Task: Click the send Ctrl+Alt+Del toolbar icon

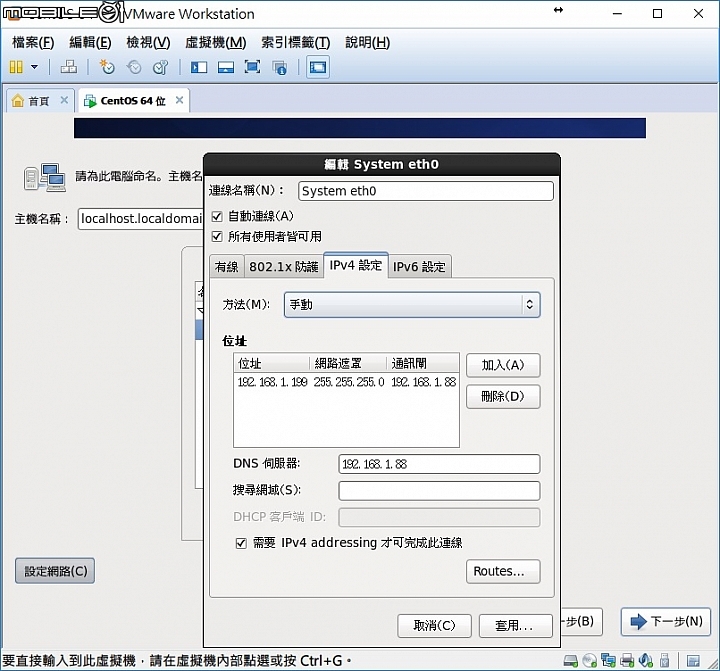Action: [x=69, y=67]
